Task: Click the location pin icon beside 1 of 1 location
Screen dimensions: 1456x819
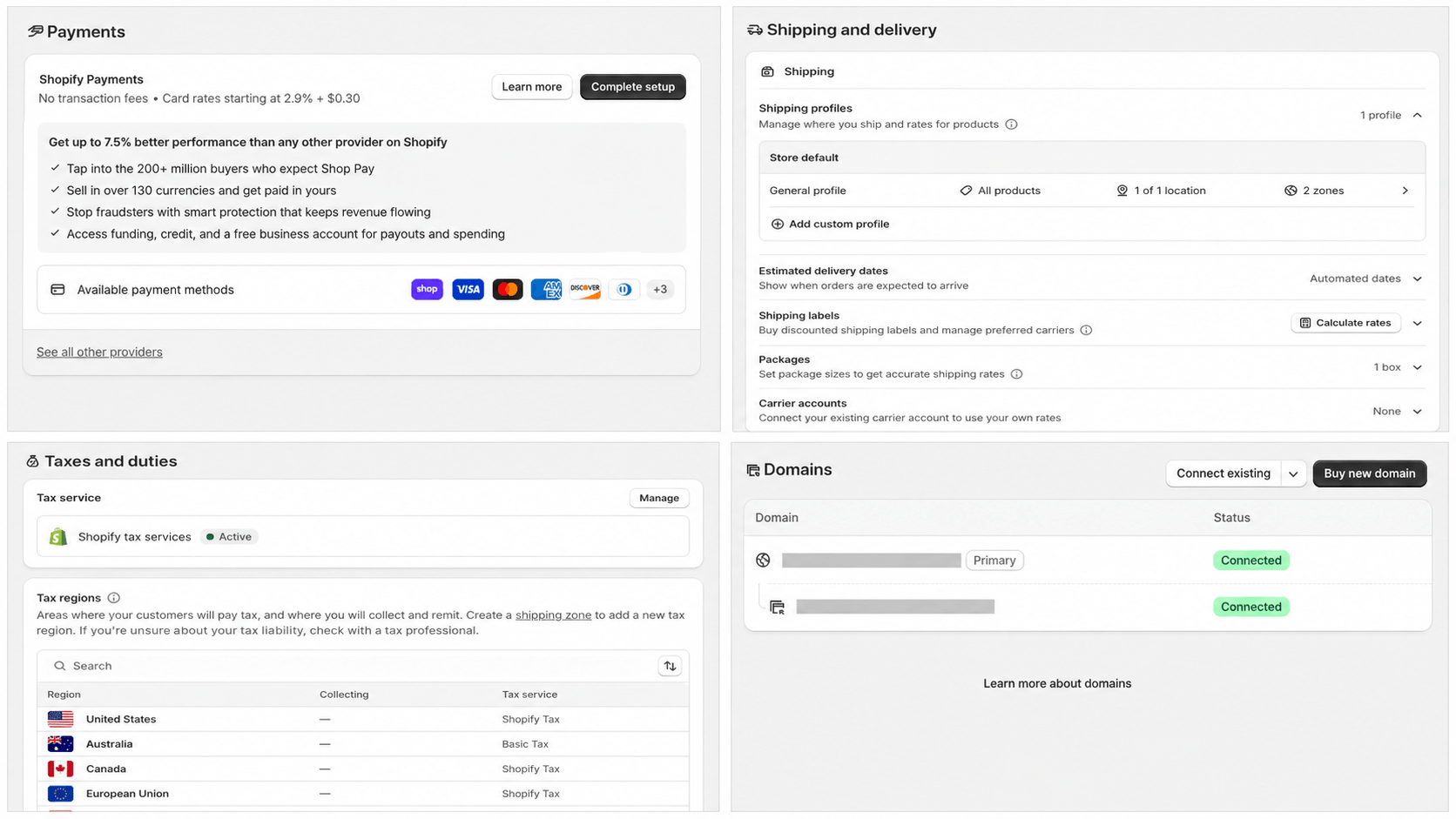Action: pos(1122,191)
